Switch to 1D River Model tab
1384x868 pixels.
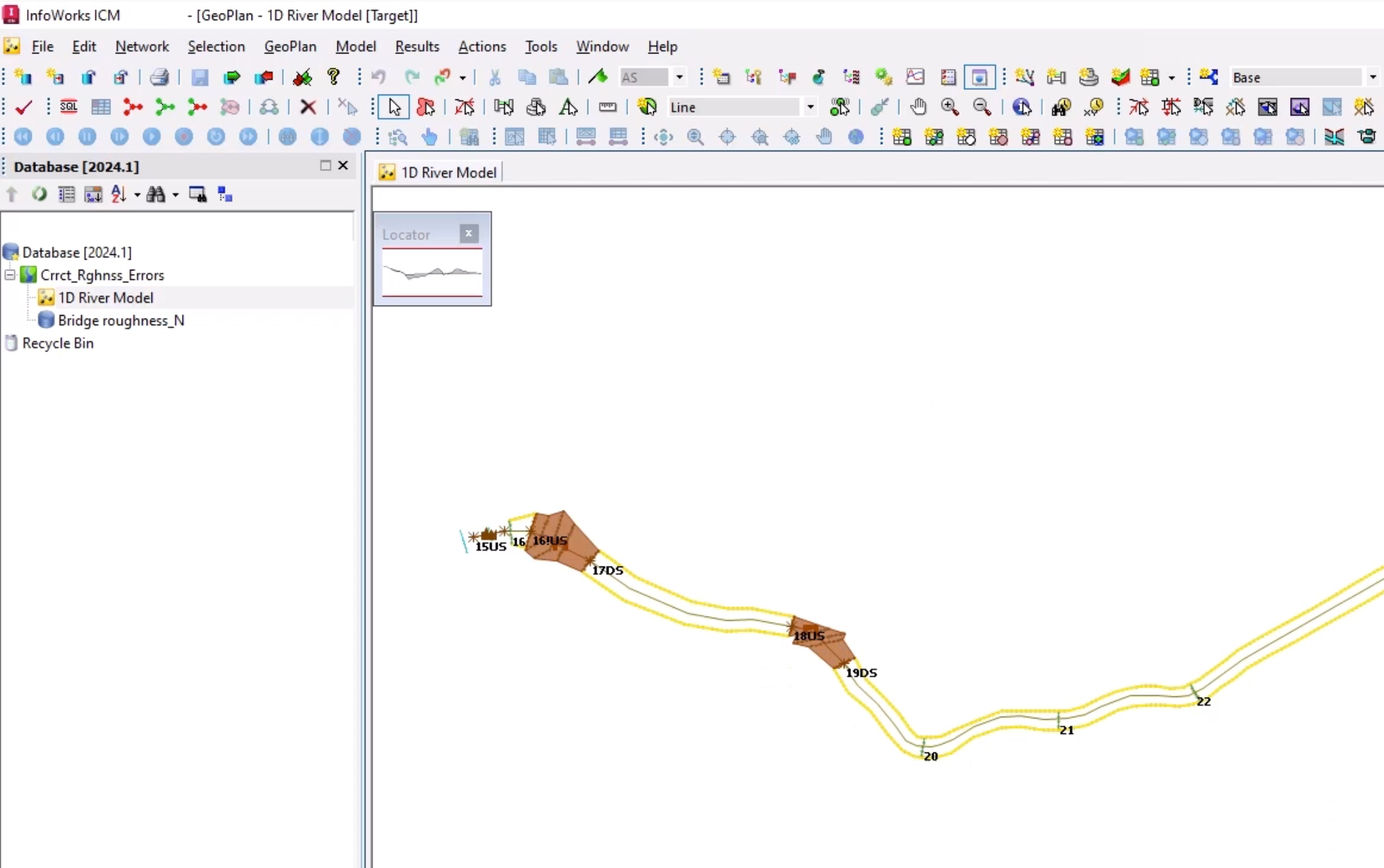[x=448, y=172]
